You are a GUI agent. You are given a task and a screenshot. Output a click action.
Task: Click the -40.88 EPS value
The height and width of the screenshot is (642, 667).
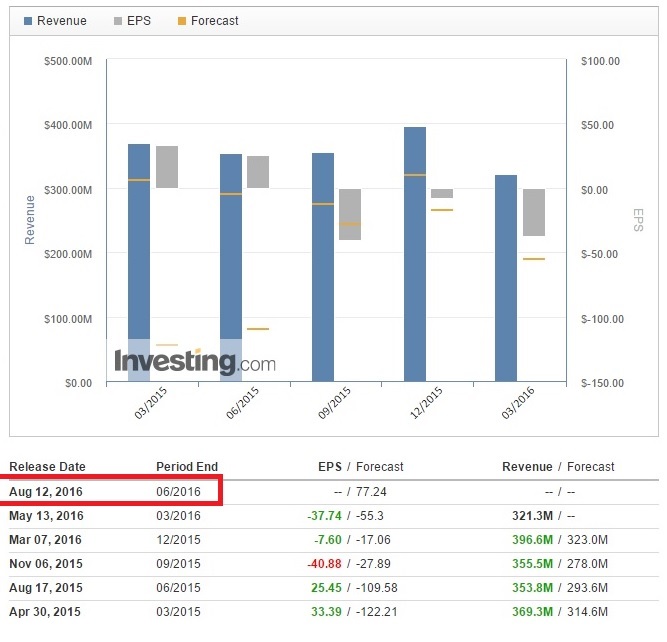pos(324,564)
